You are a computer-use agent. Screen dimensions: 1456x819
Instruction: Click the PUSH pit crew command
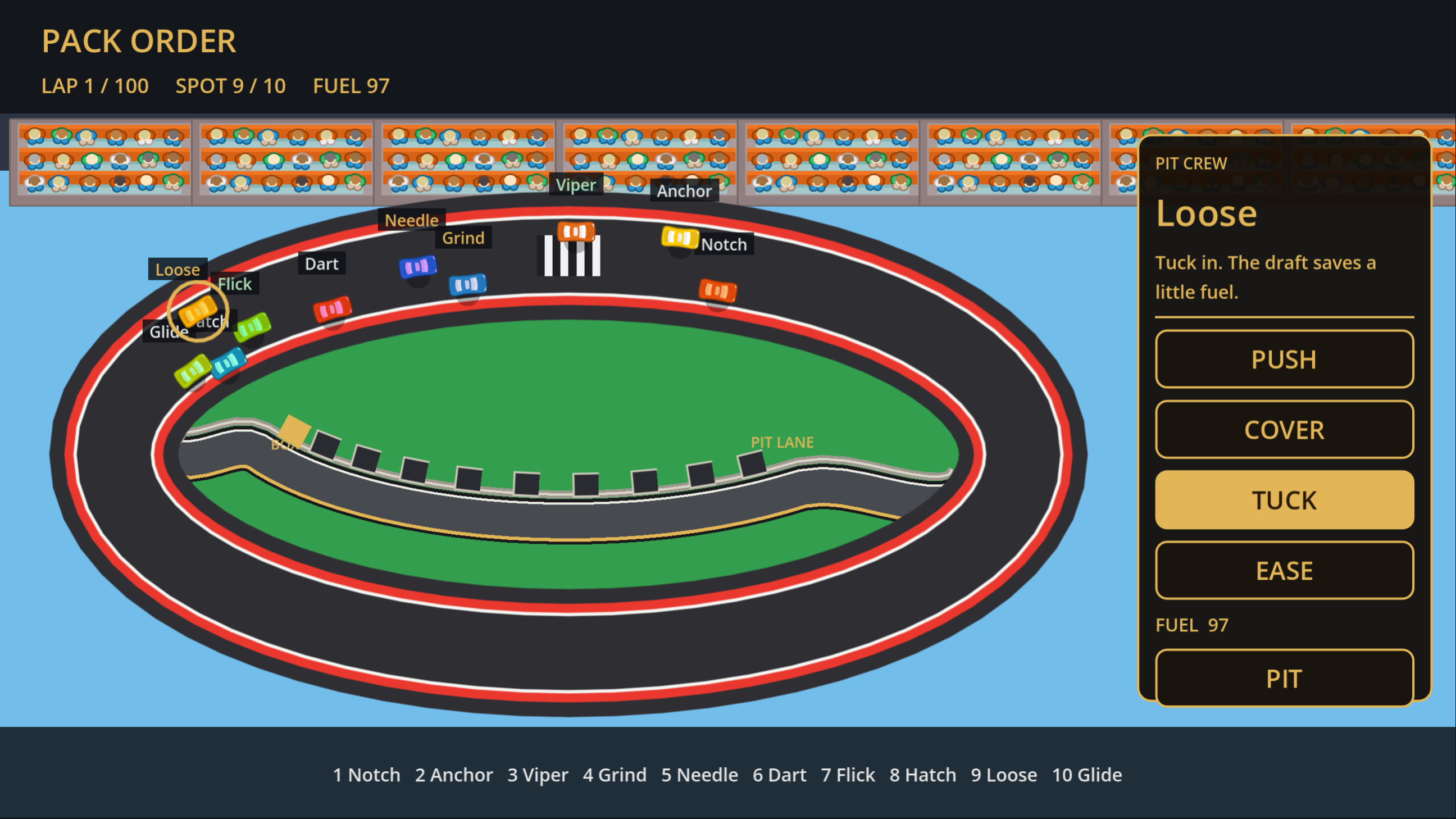click(1284, 359)
